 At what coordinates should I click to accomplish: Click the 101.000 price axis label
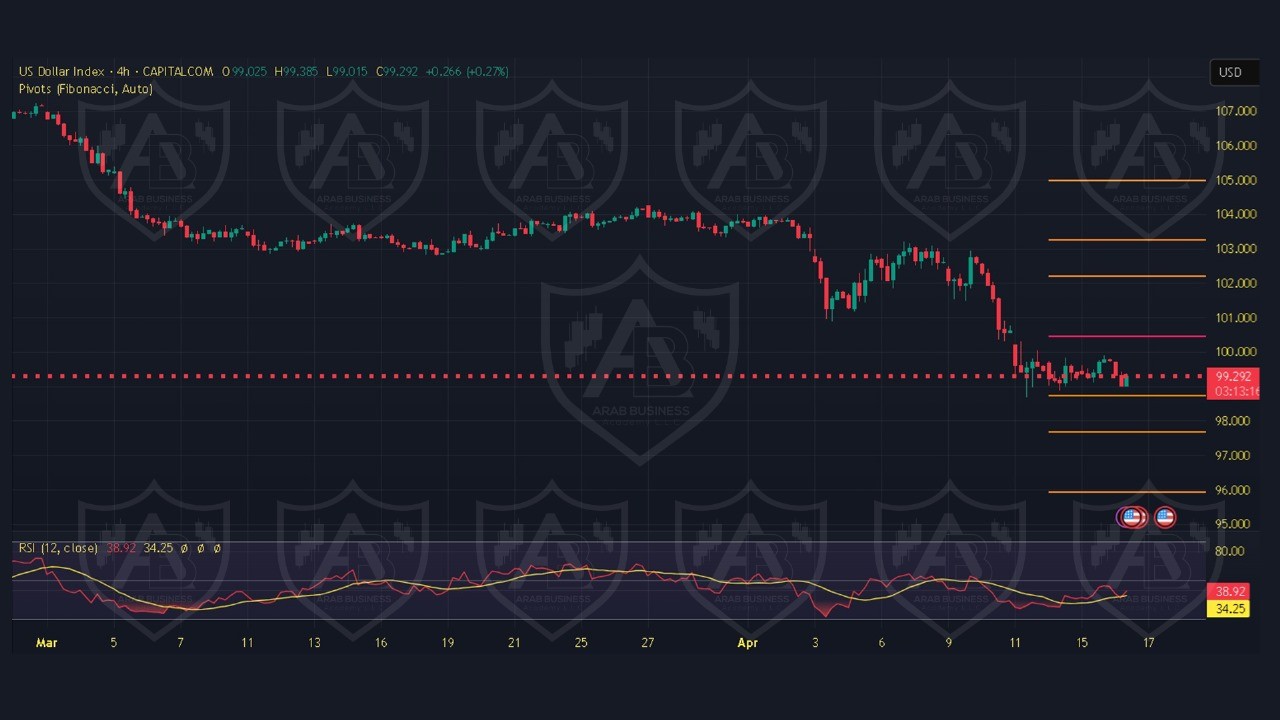[x=1234, y=318]
